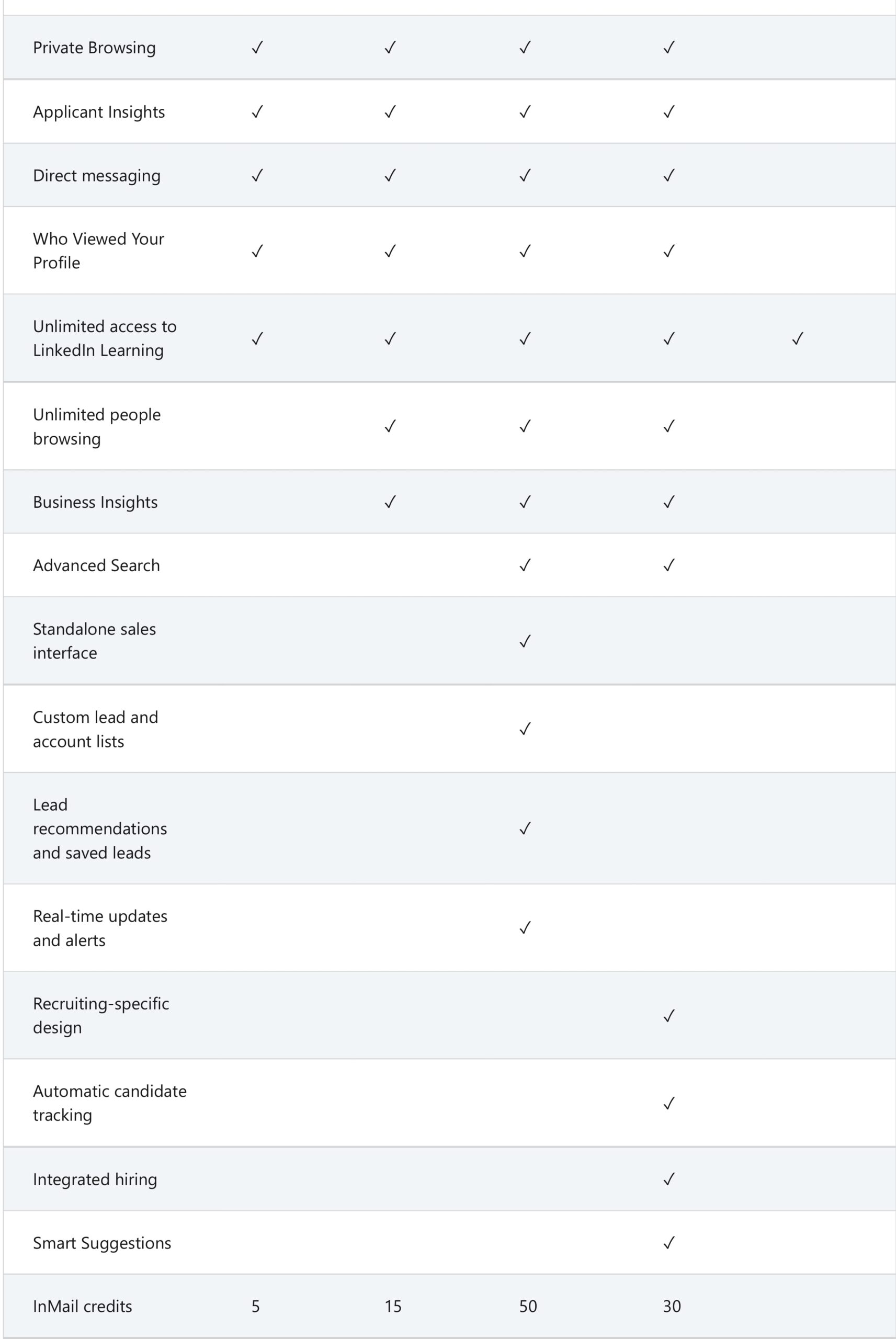Viewport: 896px width, 1339px height.
Task: Click the "InMail credits" row label
Action: coord(82,1306)
